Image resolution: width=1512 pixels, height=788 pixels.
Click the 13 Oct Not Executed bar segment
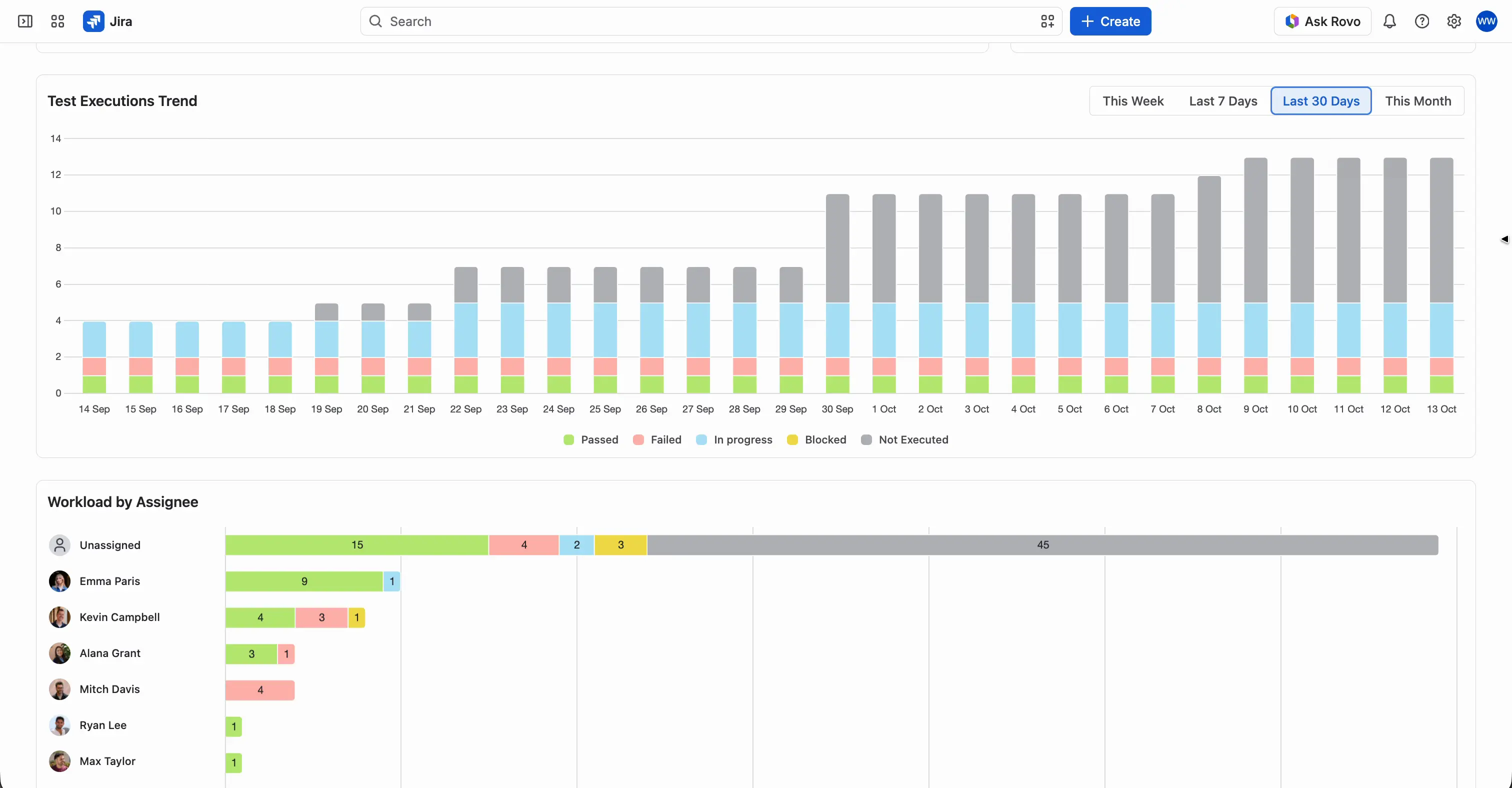(x=1441, y=230)
